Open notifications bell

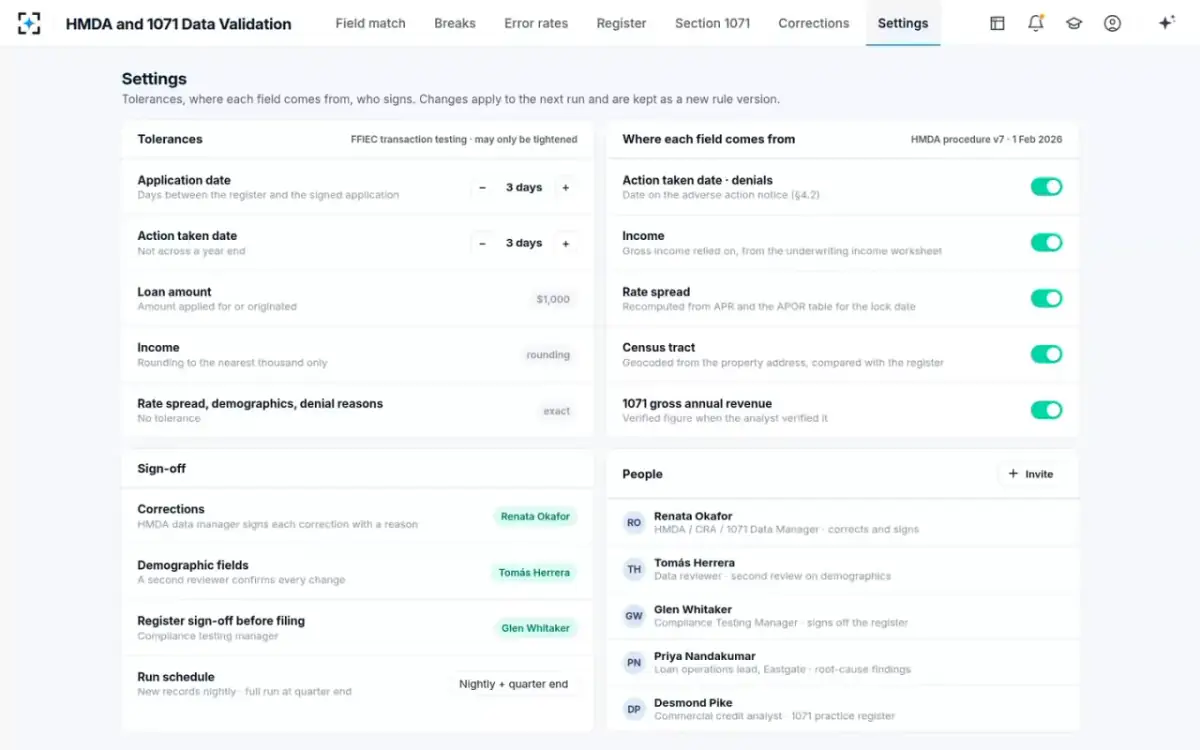[x=1036, y=23]
